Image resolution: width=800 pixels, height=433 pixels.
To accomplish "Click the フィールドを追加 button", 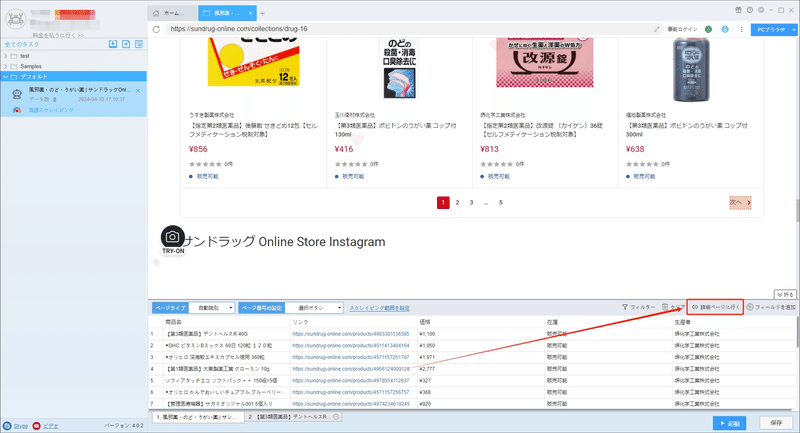I will 771,307.
